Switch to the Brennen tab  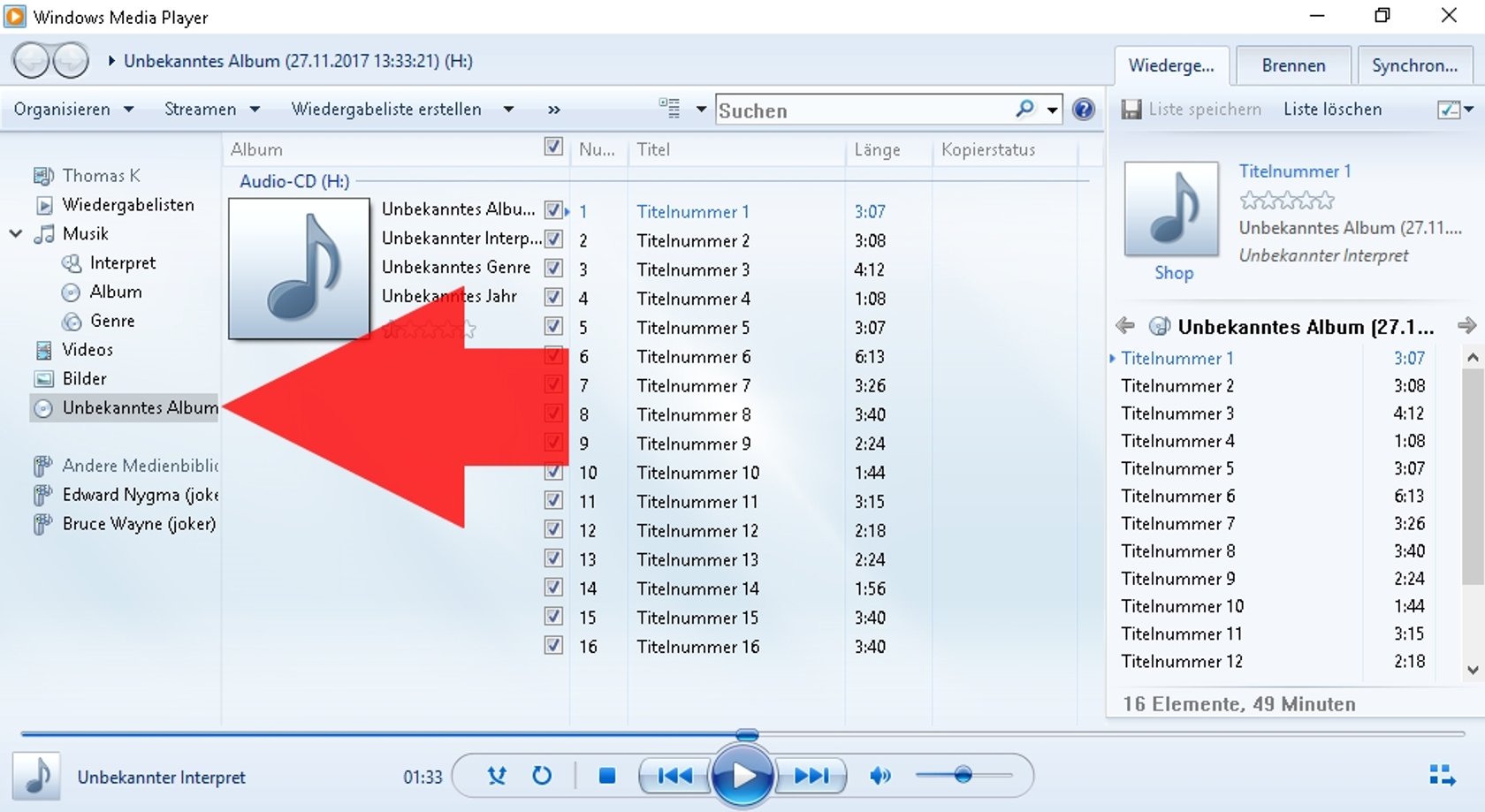pos(1292,65)
